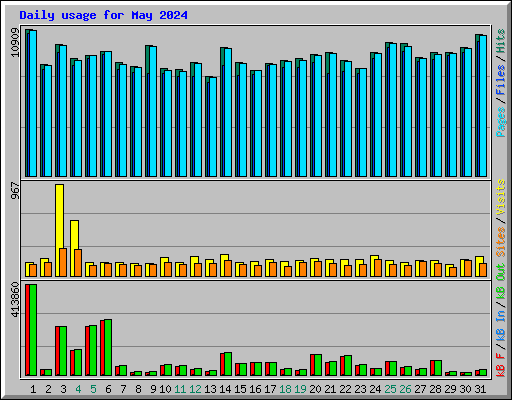Click day 3 on the x-axis

coord(63,389)
